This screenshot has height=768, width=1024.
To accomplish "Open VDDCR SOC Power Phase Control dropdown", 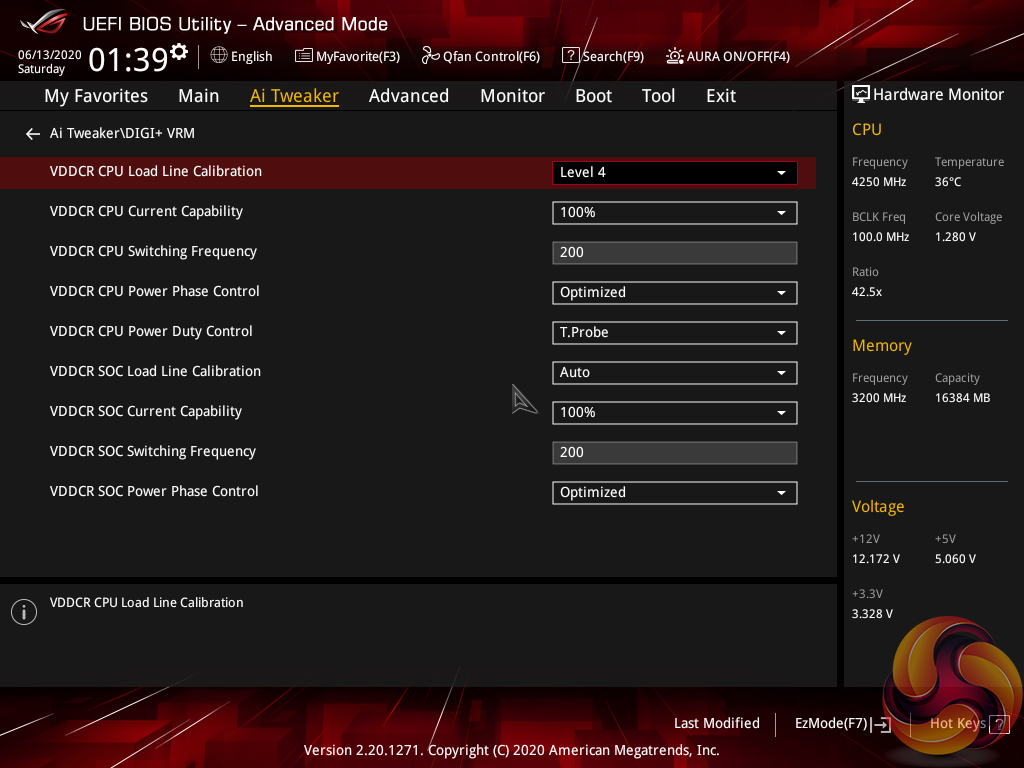I will click(674, 492).
